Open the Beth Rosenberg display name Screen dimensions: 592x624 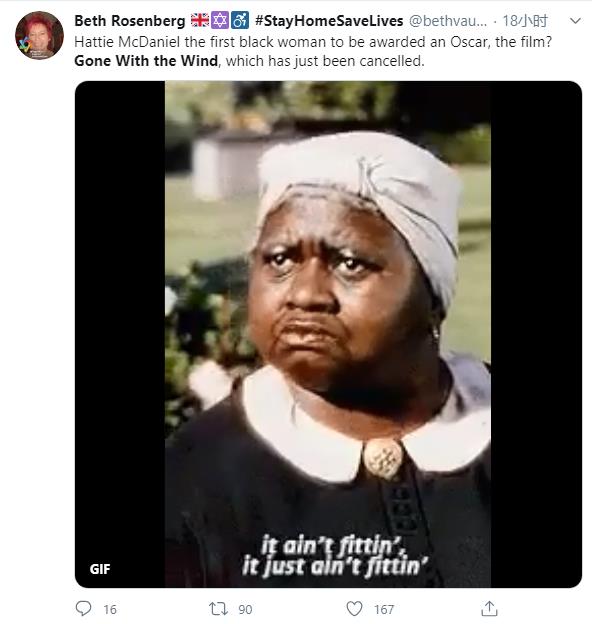[130, 21]
